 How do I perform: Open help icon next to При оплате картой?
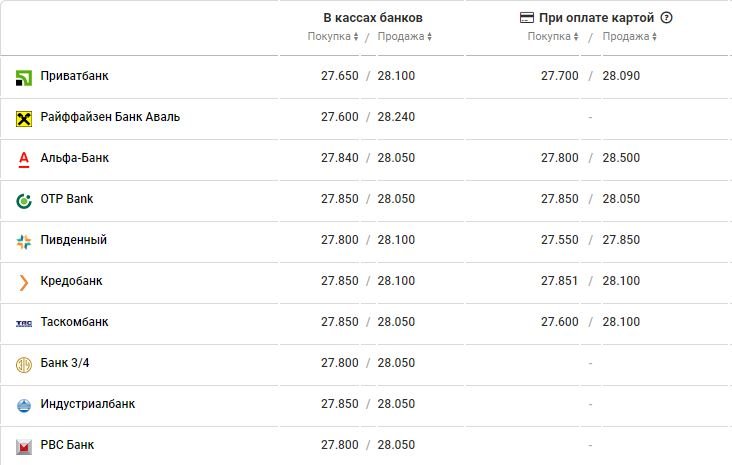point(666,18)
